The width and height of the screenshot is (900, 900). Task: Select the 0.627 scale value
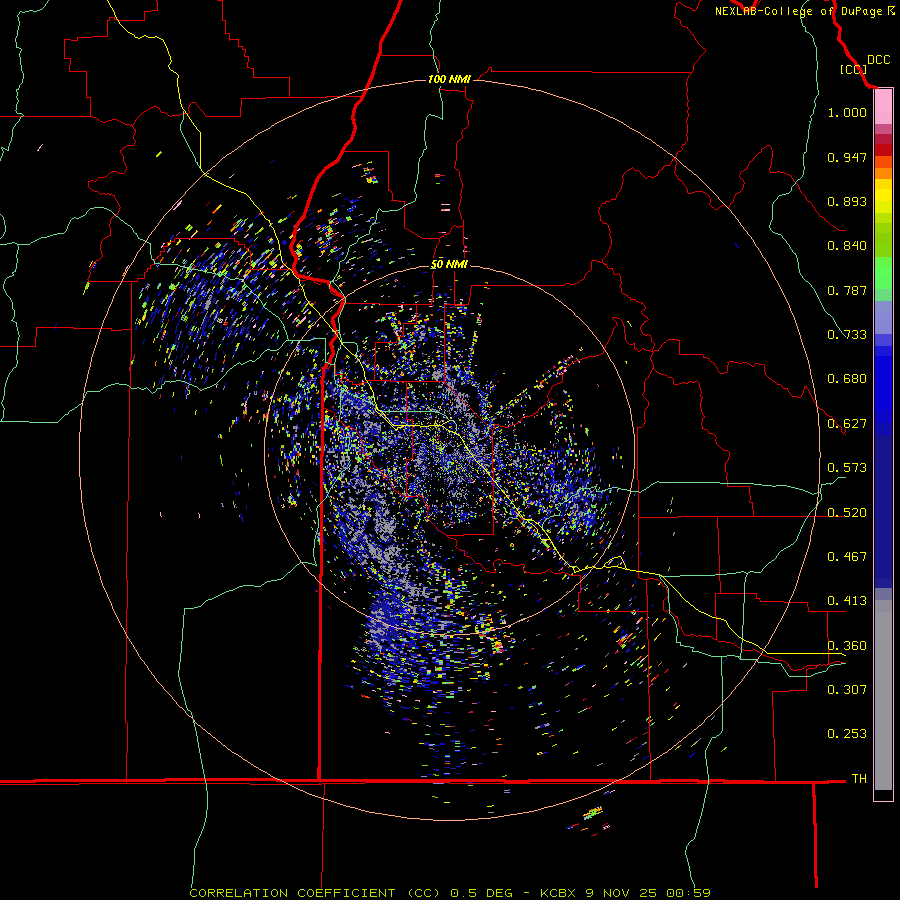pyautogui.click(x=847, y=424)
